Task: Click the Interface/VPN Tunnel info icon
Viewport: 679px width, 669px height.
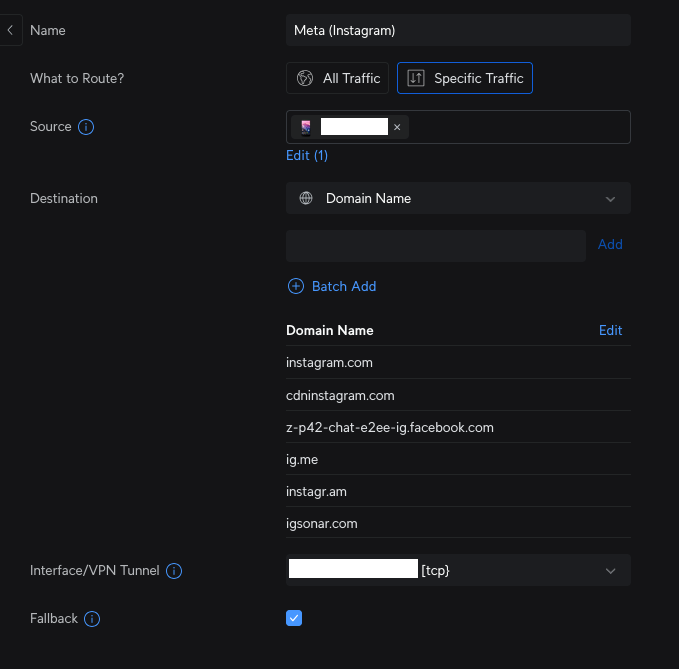Action: [174, 571]
